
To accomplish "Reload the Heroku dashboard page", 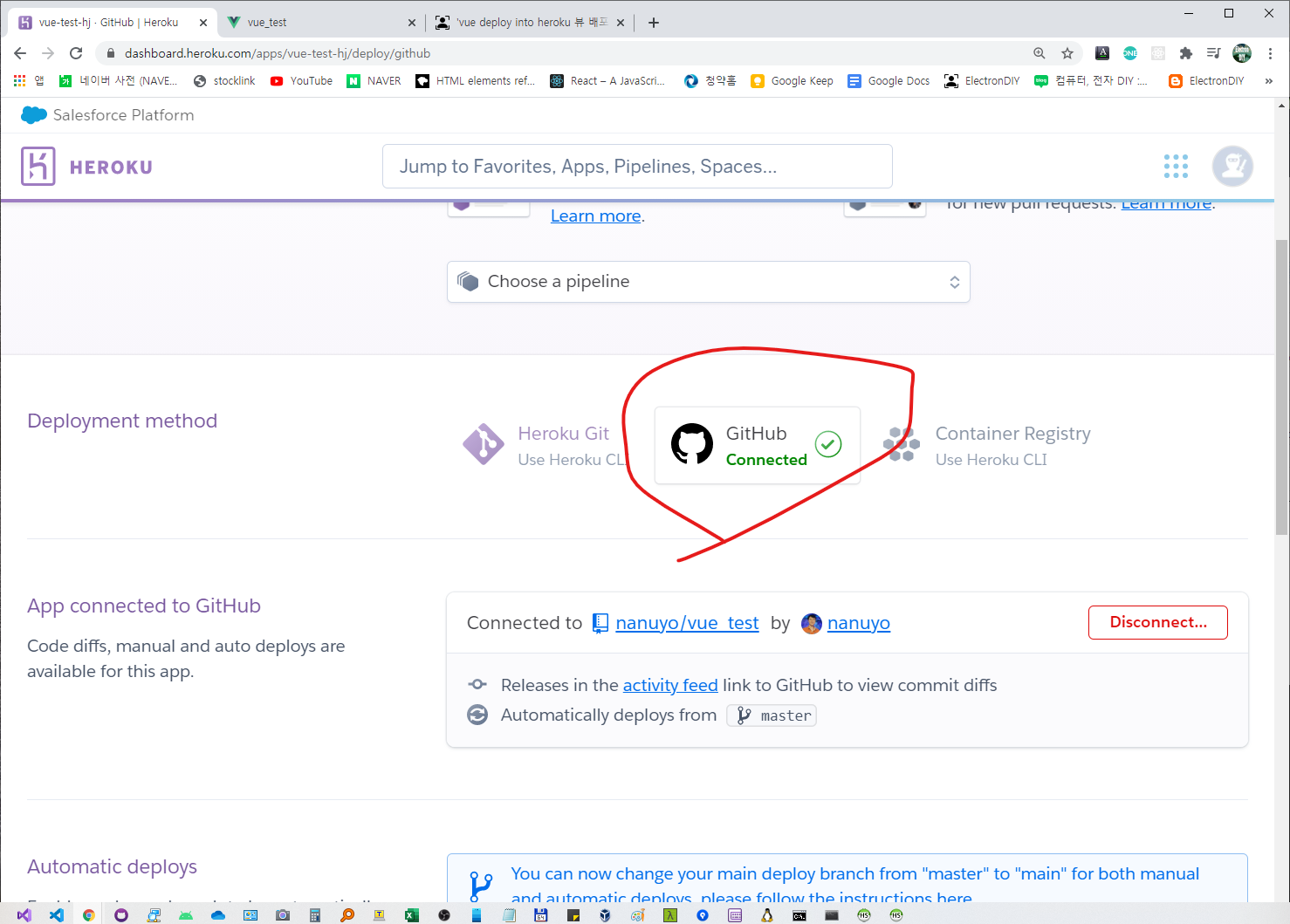I will (76, 53).
